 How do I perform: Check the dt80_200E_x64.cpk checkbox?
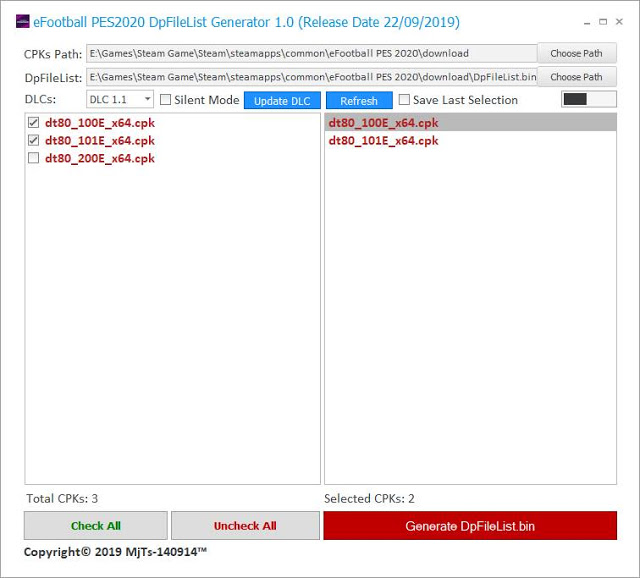33,158
